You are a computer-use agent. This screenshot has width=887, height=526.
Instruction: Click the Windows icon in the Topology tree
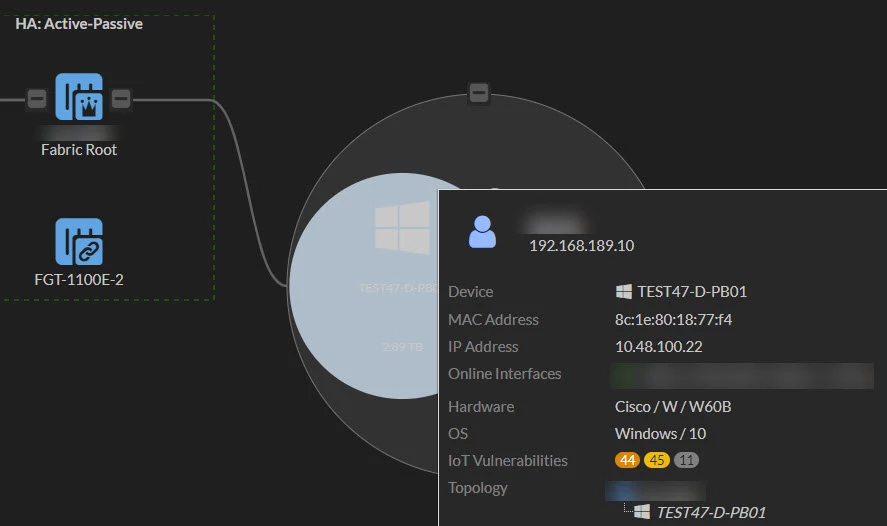tap(642, 512)
